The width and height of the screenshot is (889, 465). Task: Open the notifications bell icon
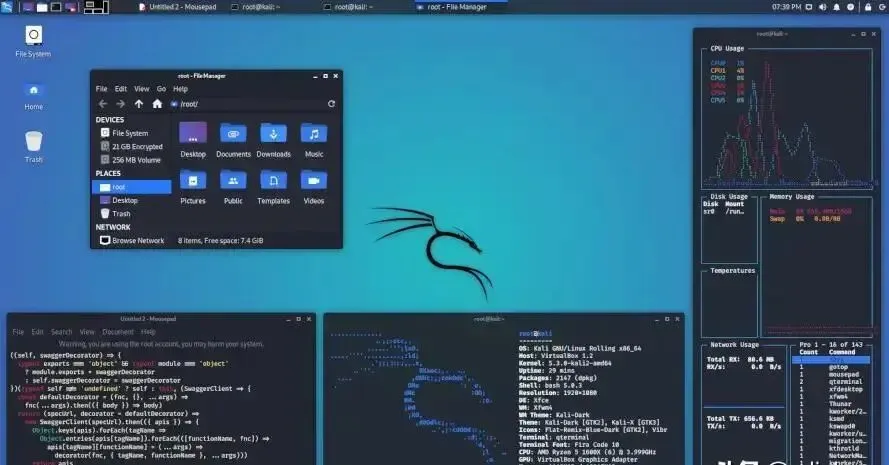point(836,7)
